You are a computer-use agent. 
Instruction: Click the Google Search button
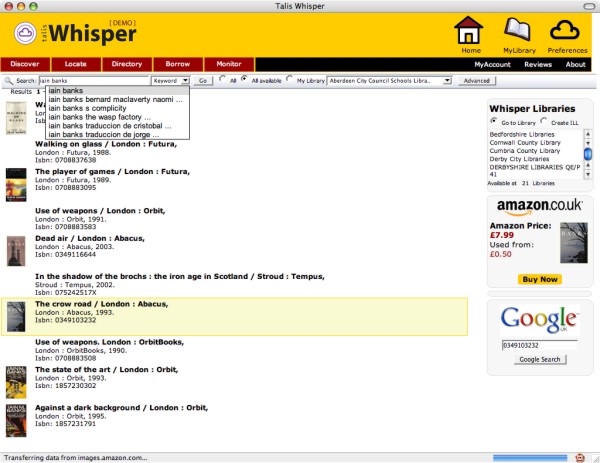click(540, 359)
